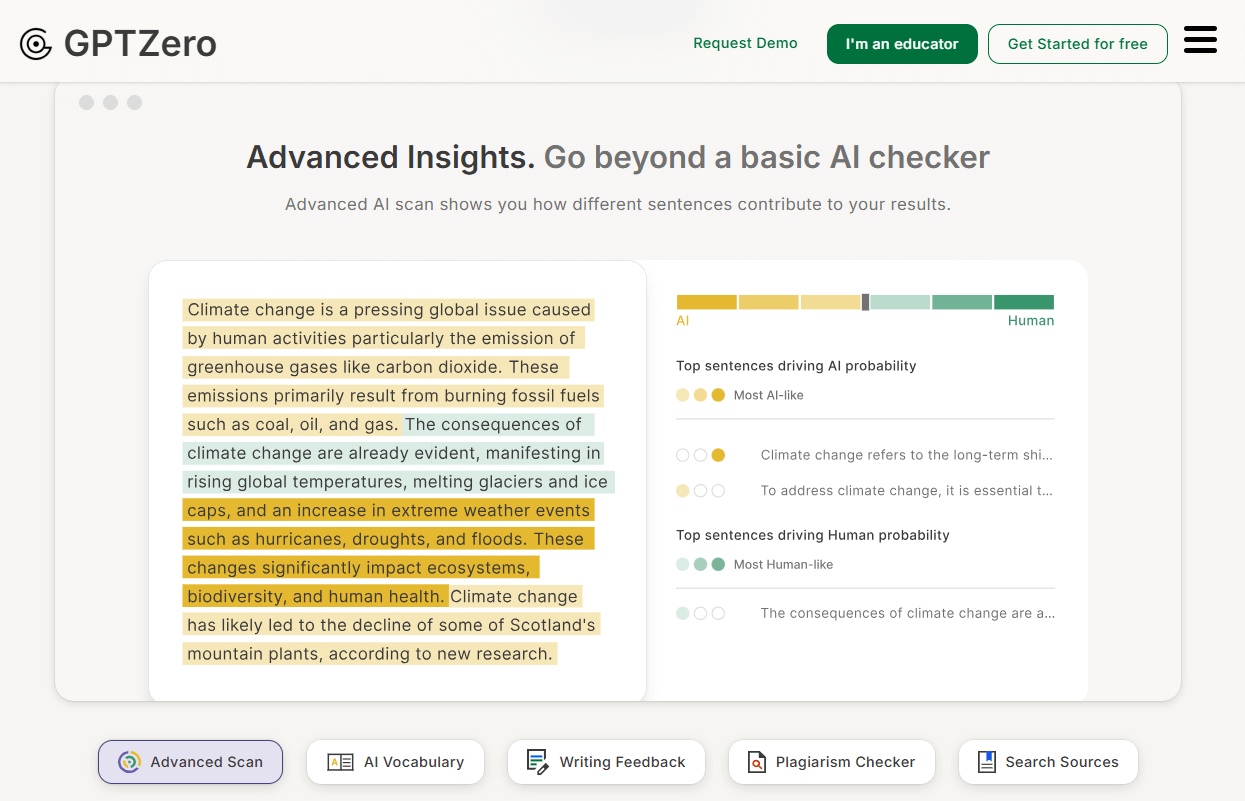Open the Search Sources tab
The image size is (1245, 801).
[1048, 762]
